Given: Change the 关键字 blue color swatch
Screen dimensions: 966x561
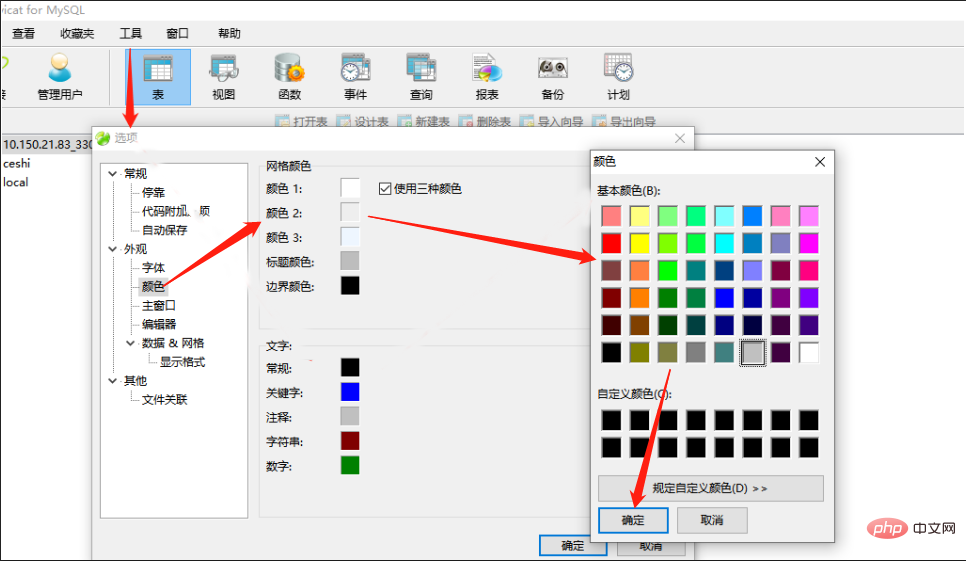Looking at the screenshot, I should coord(350,392).
